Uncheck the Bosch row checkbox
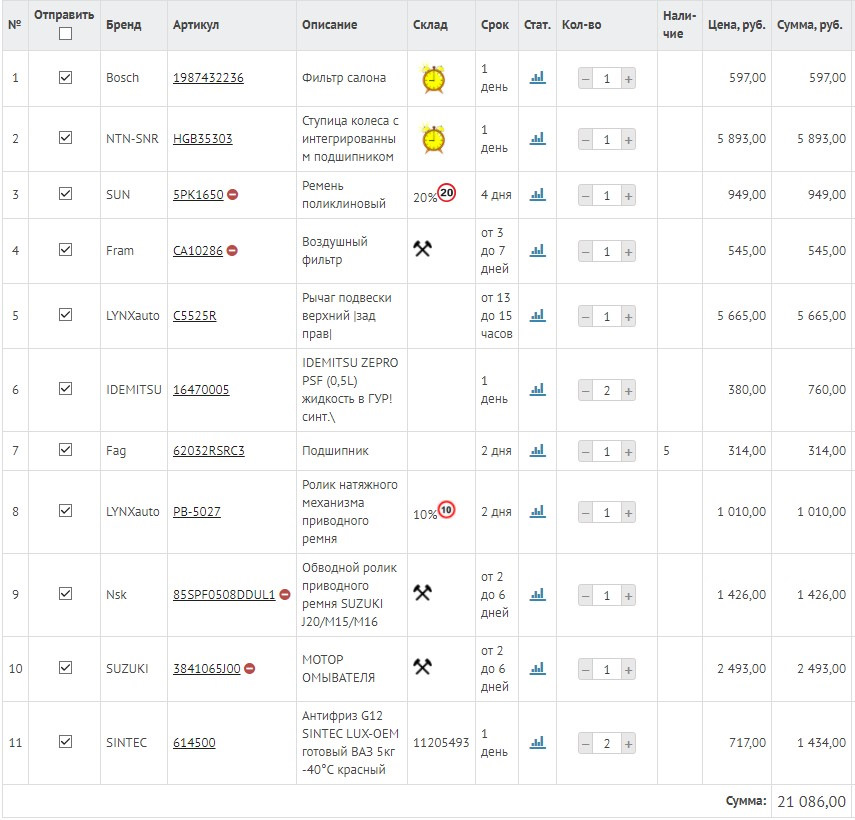855x820 pixels. [65, 77]
